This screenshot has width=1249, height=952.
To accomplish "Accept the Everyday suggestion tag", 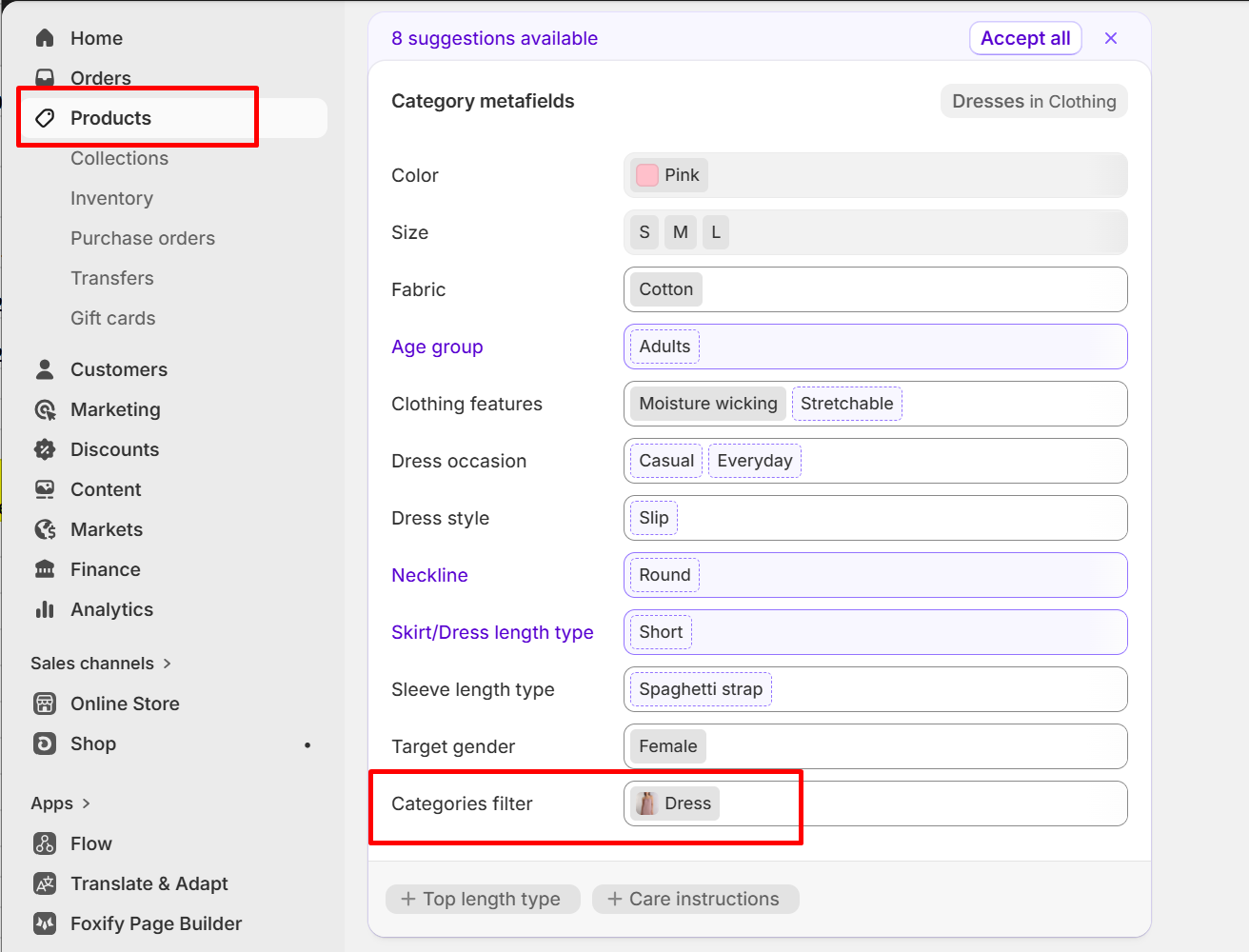I will tap(755, 461).
